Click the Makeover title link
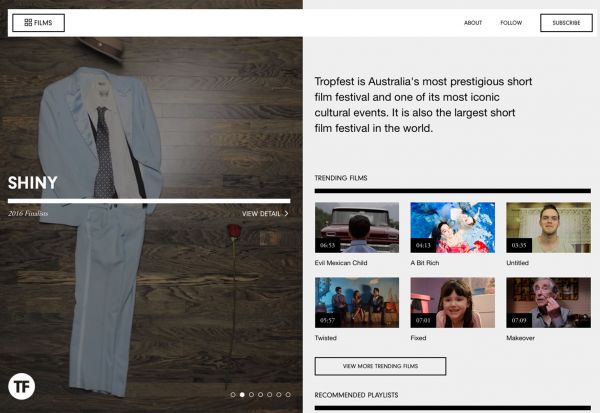This screenshot has width=600, height=413. (520, 338)
